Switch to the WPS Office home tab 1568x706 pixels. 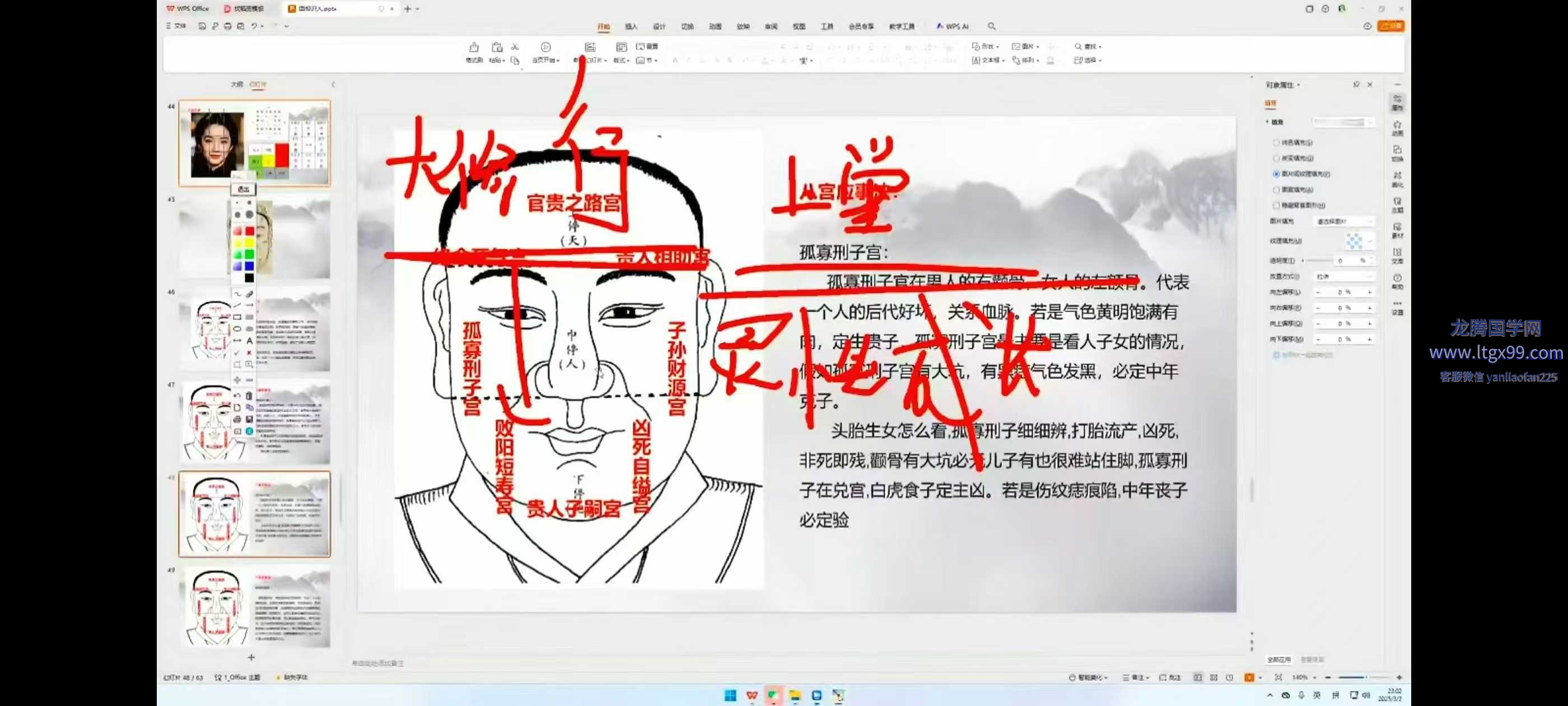coord(188,8)
